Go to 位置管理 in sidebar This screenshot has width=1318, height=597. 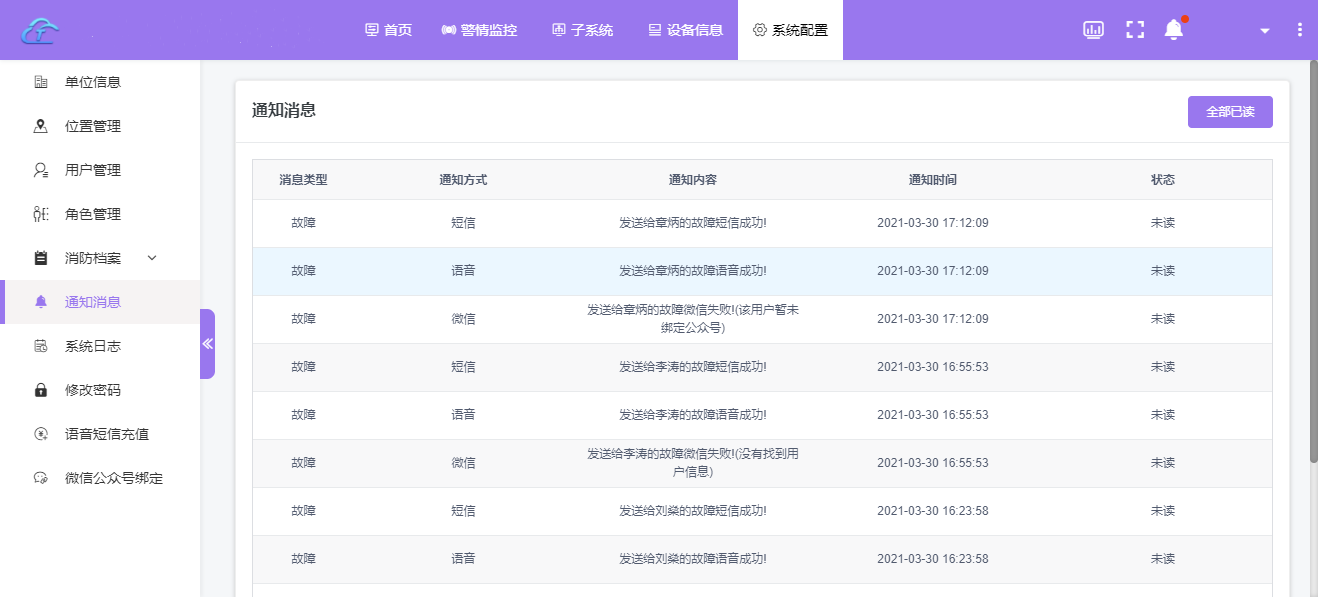pyautogui.click(x=92, y=126)
